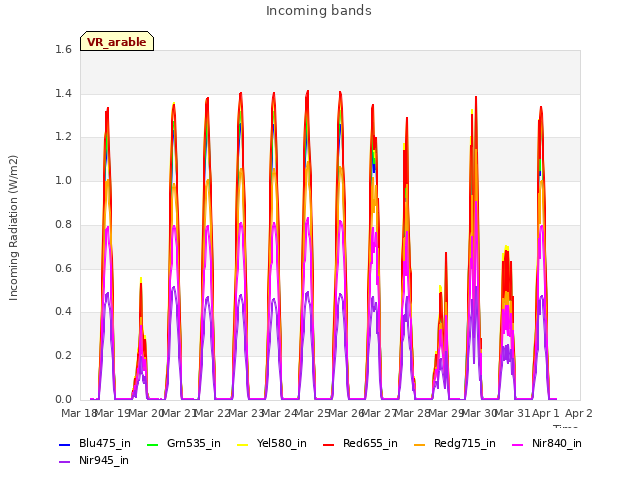Click the purple Nir945_in color marker
The image size is (640, 480).
[64, 462]
